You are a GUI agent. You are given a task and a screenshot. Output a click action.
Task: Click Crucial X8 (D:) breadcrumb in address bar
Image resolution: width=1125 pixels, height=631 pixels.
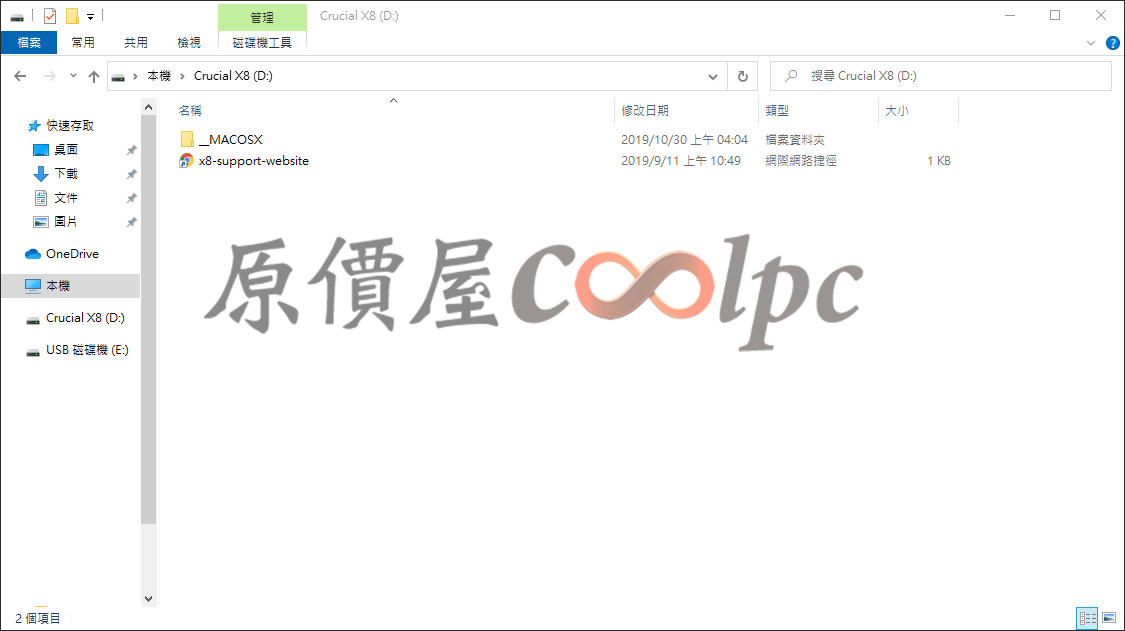click(x=233, y=75)
